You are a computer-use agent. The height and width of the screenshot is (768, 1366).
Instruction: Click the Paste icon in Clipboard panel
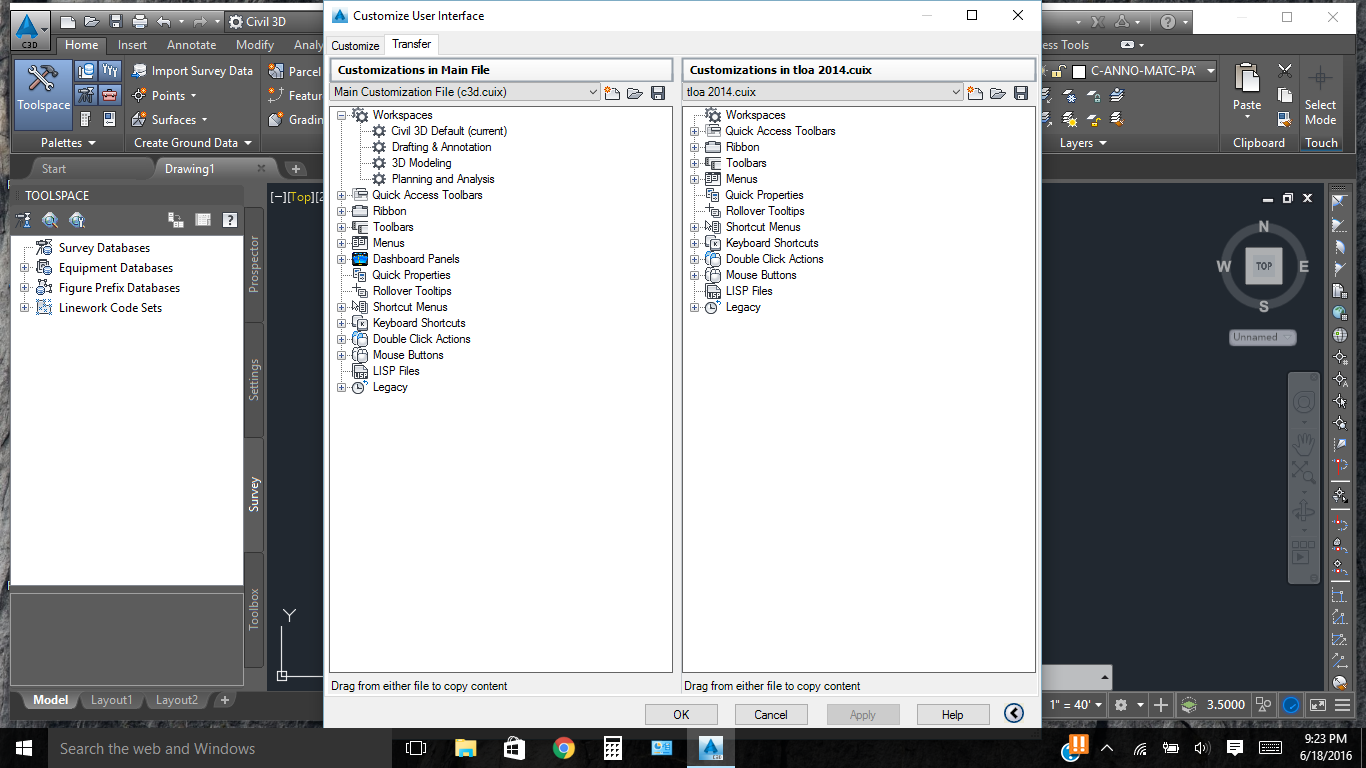click(1247, 79)
